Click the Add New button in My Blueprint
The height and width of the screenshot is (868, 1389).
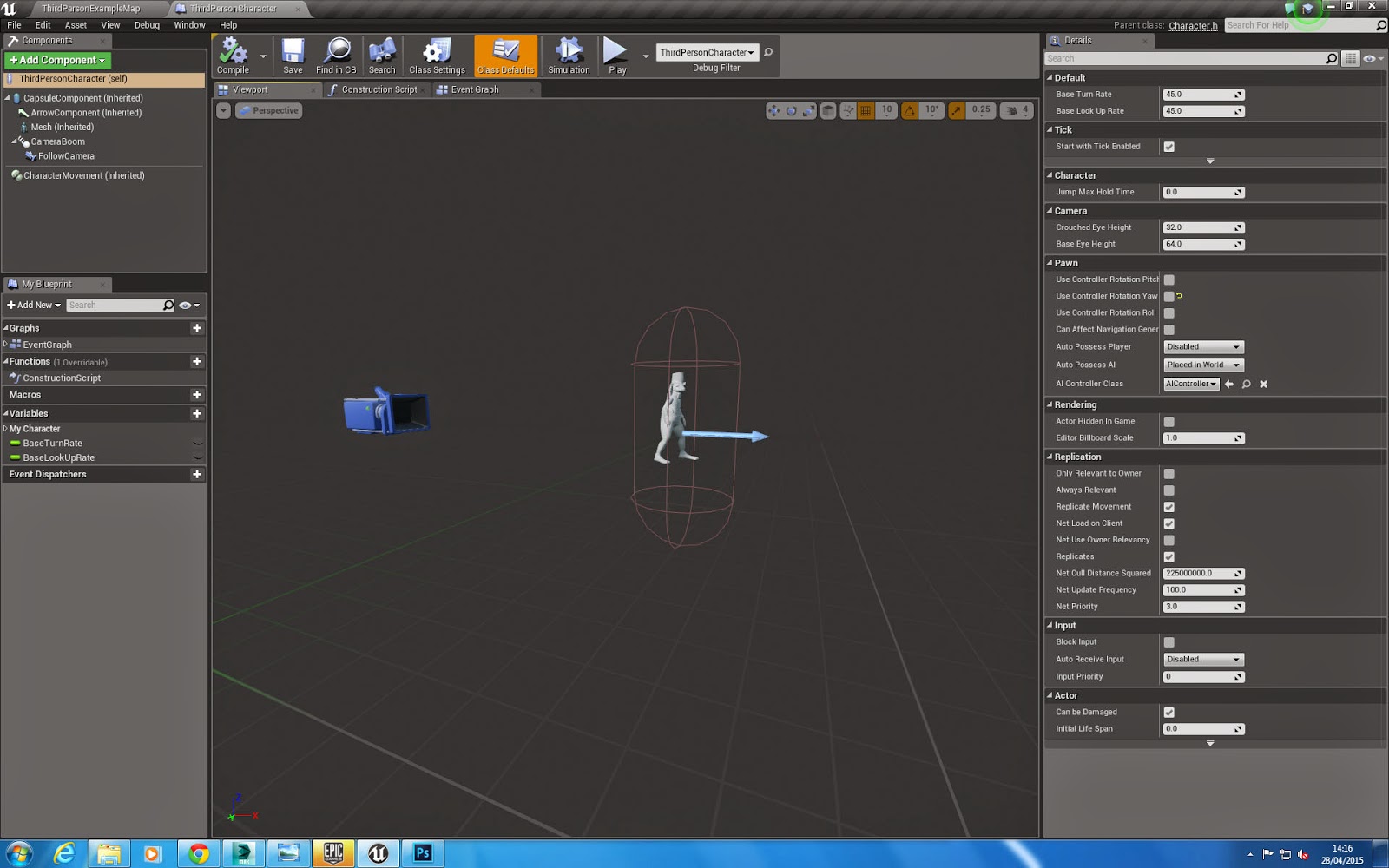(x=34, y=305)
